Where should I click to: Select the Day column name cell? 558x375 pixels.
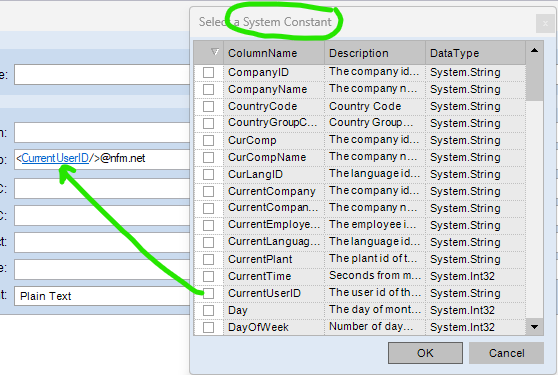coord(274,310)
